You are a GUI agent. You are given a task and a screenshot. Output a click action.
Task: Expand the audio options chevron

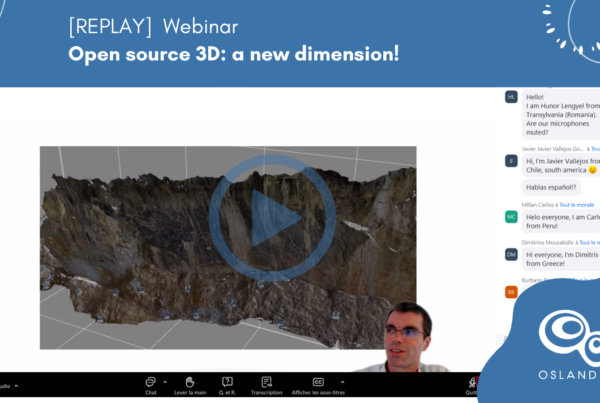pyautogui.click(x=16, y=386)
